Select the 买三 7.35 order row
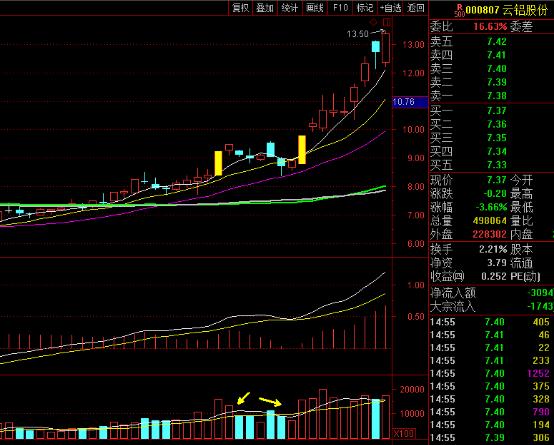The image size is (554, 445). [x=491, y=137]
